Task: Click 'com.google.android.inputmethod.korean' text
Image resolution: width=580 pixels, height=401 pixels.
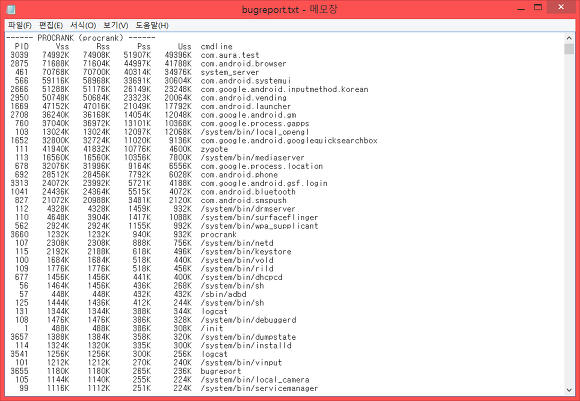Action: [x=284, y=89]
